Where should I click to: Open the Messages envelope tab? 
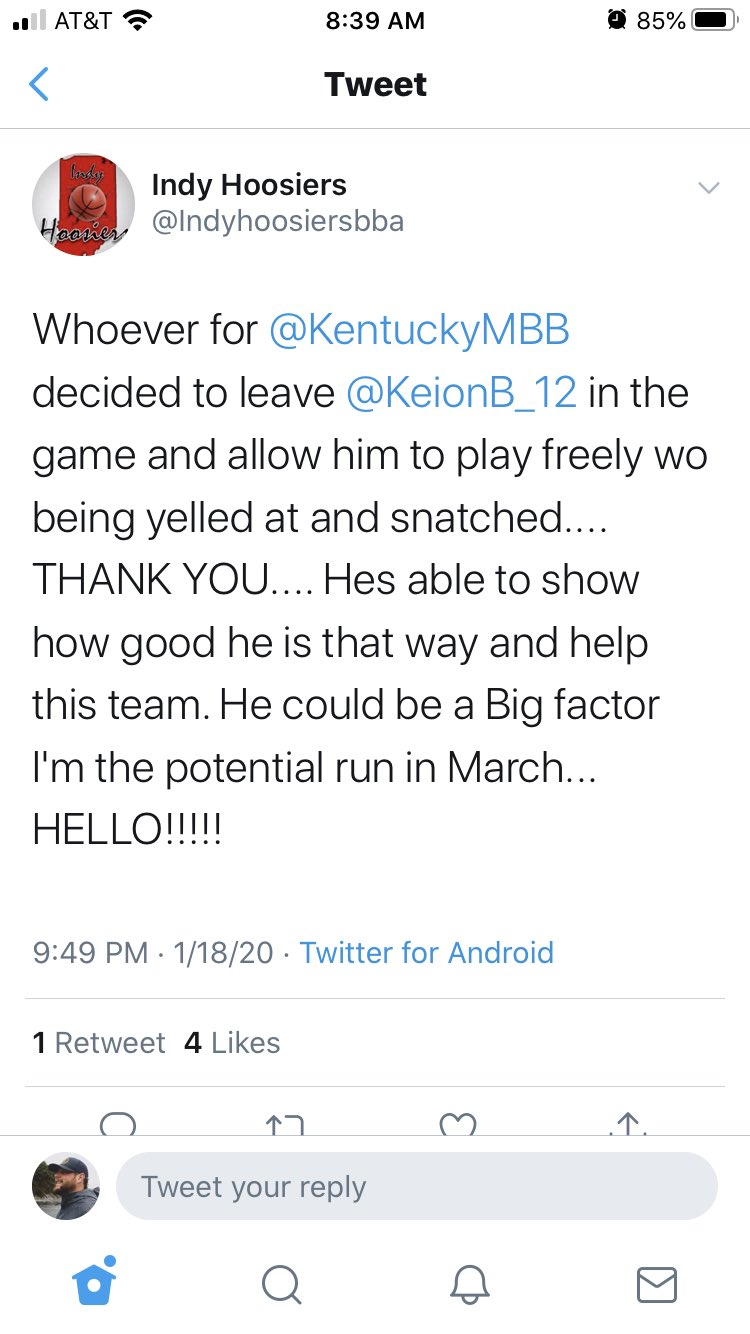(x=657, y=1284)
